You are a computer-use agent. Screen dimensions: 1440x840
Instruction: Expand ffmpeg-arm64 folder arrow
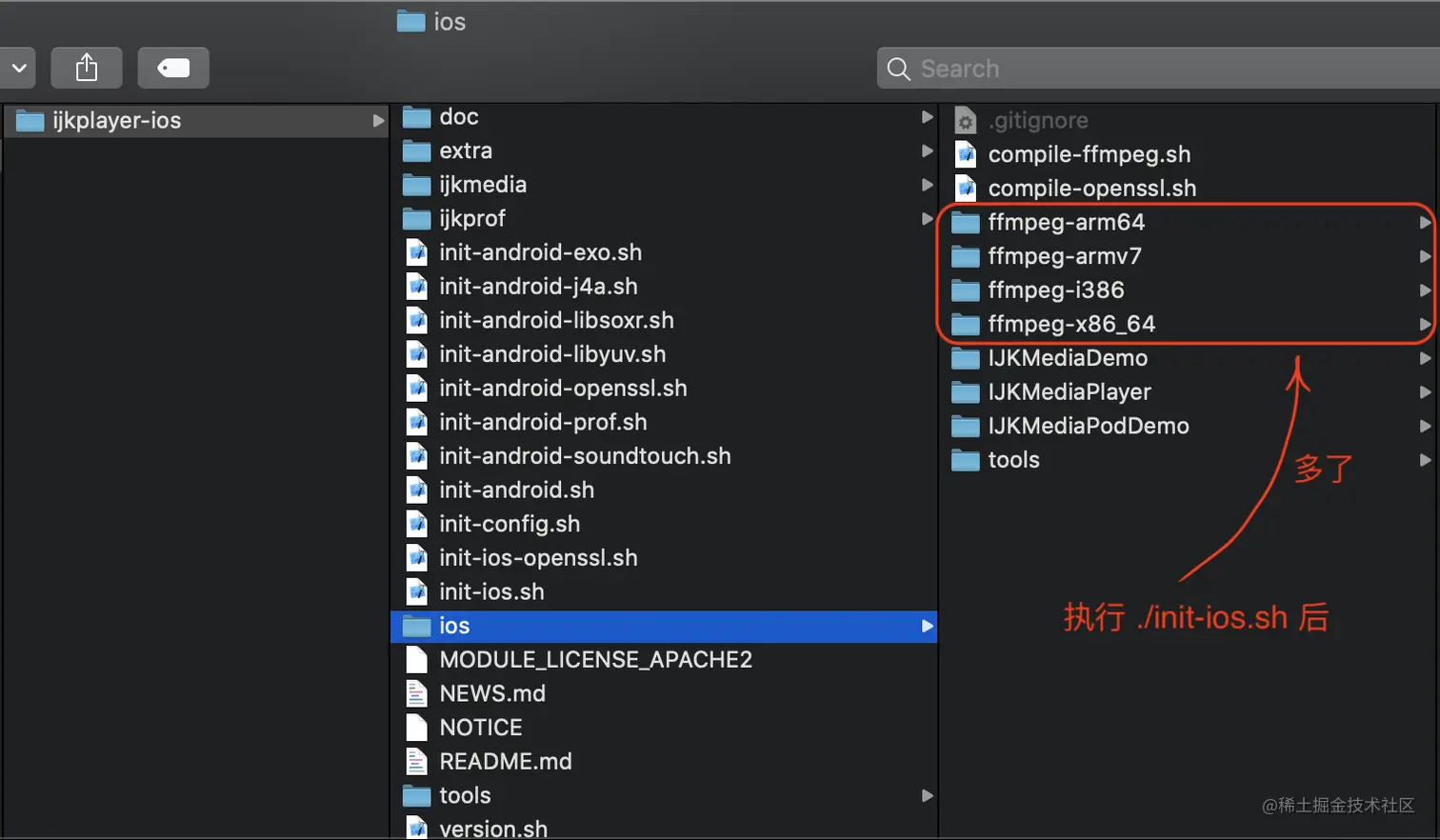tap(1425, 222)
